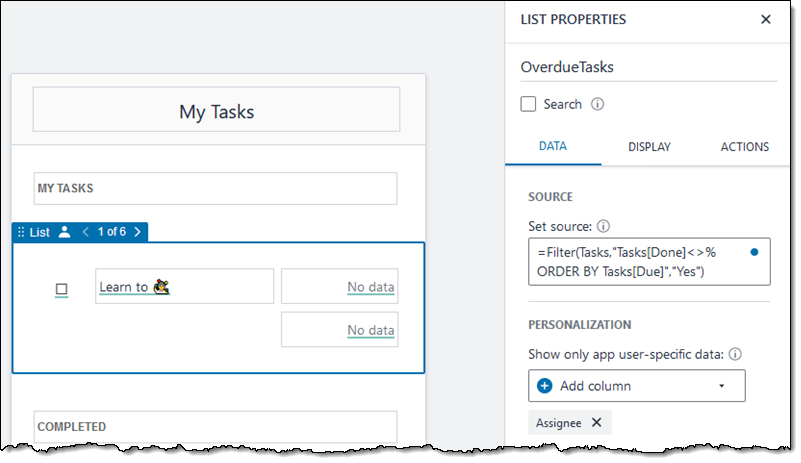
Task: Click the Set source formula field
Action: tap(640, 262)
